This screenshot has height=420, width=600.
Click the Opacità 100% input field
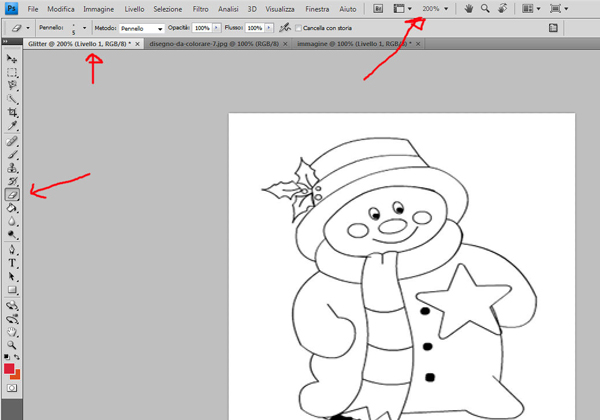[x=202, y=28]
